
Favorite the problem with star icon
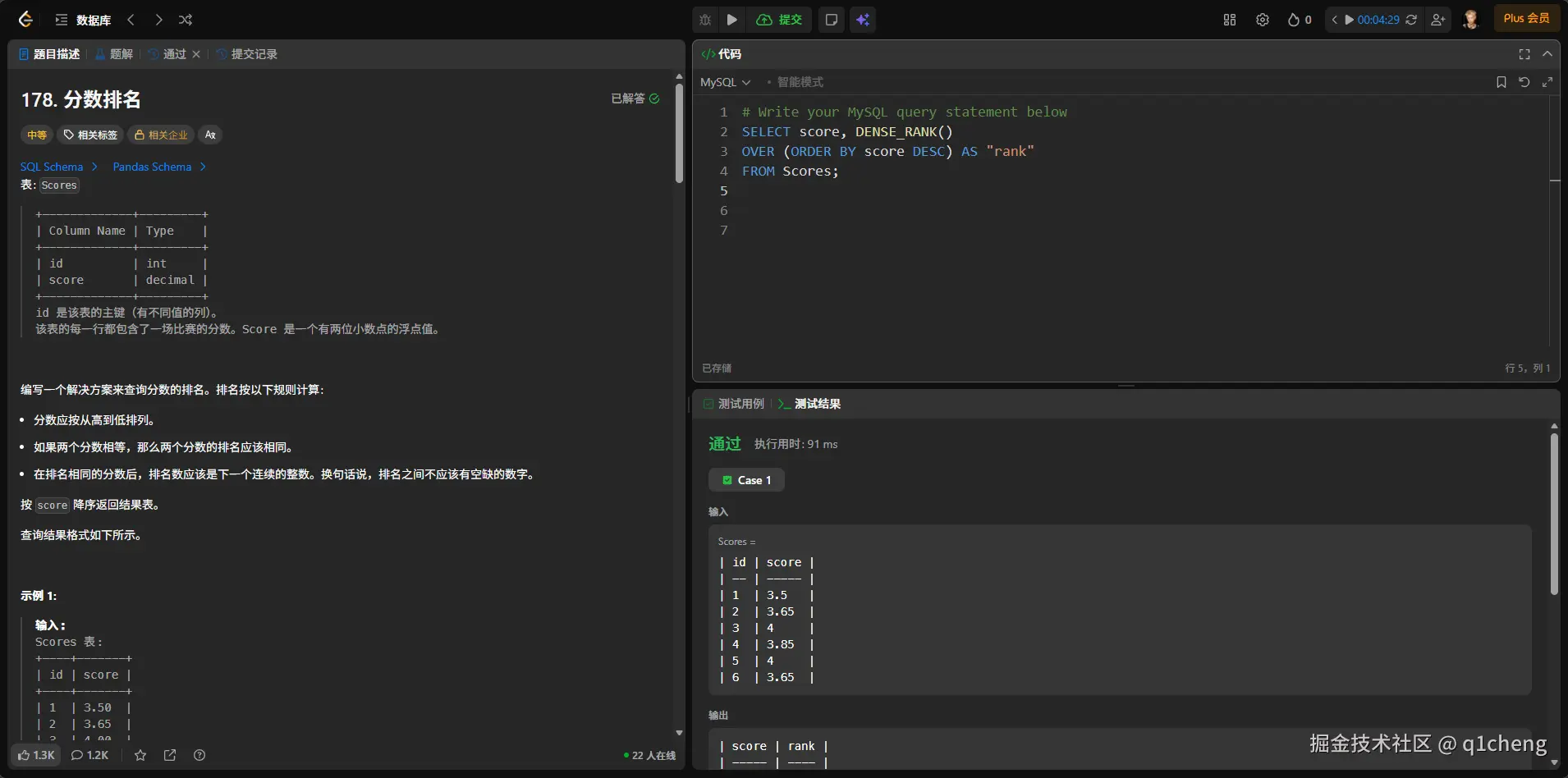[140, 755]
